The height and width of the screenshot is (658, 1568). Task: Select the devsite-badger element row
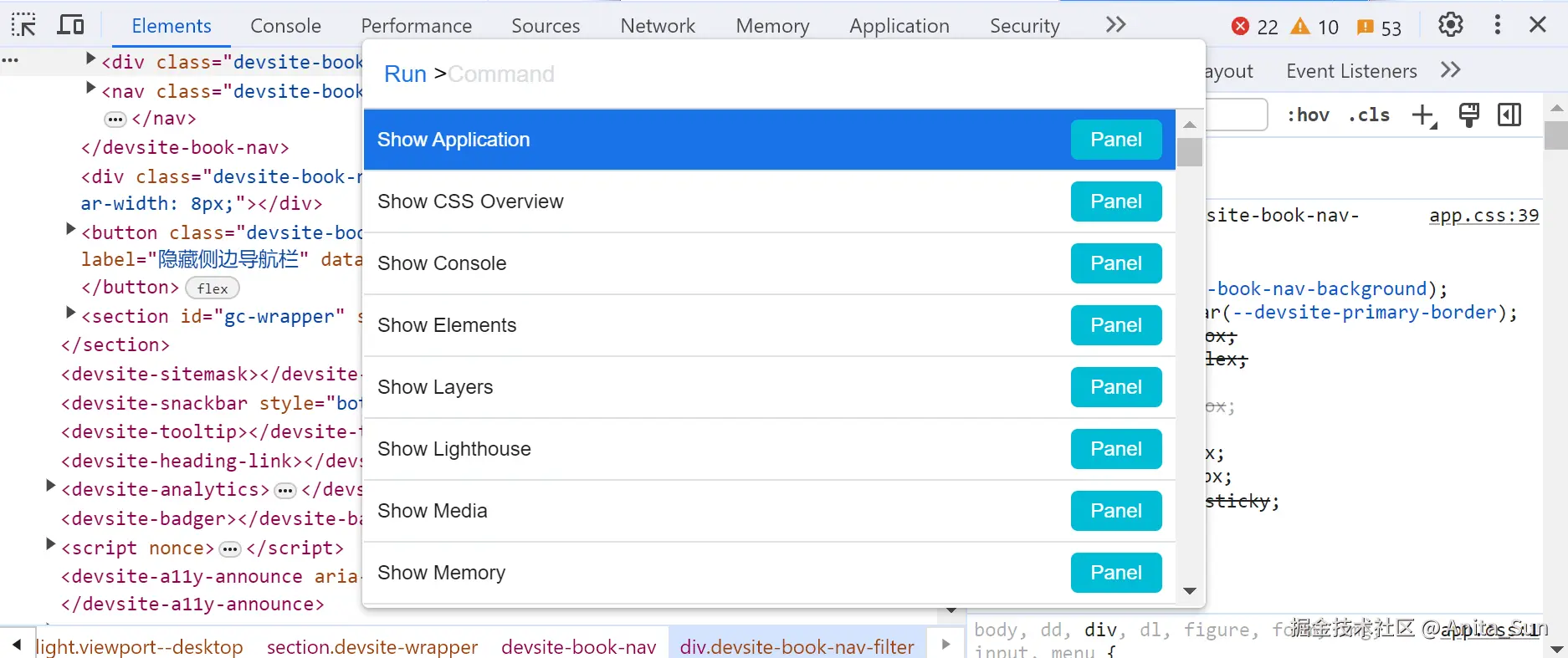click(210, 518)
